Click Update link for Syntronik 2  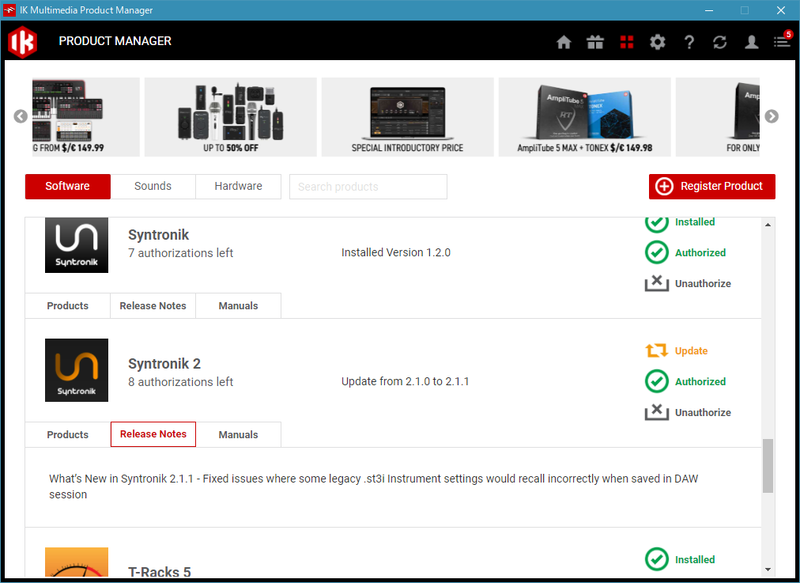coord(691,351)
